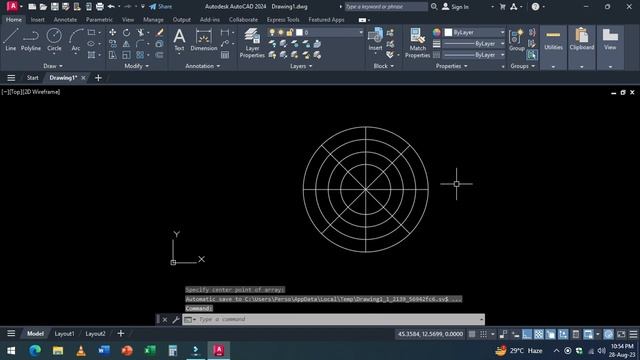Open the Manage ribbon tab
Screen dimensions: 640x360
tap(153, 20)
